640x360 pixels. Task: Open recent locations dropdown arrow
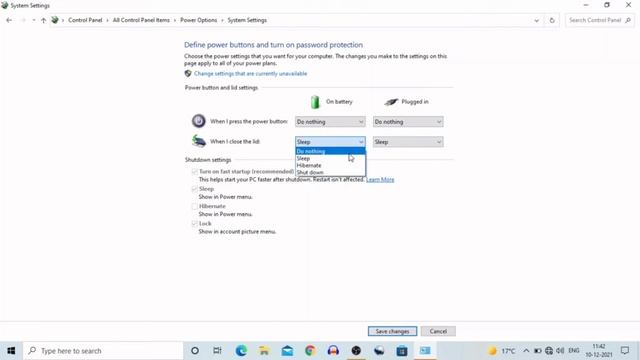point(33,20)
